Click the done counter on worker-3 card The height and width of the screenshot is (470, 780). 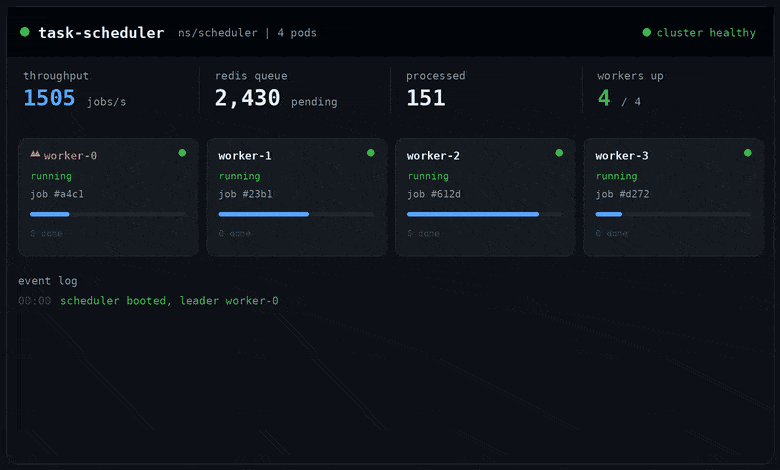612,233
